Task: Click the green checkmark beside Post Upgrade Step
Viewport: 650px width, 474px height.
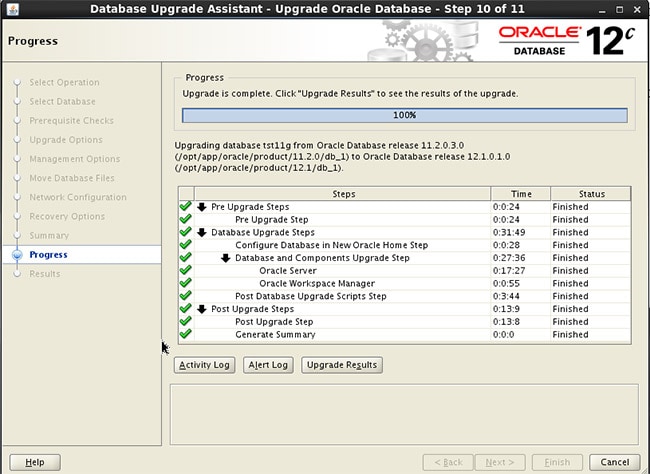Action: coord(186,321)
